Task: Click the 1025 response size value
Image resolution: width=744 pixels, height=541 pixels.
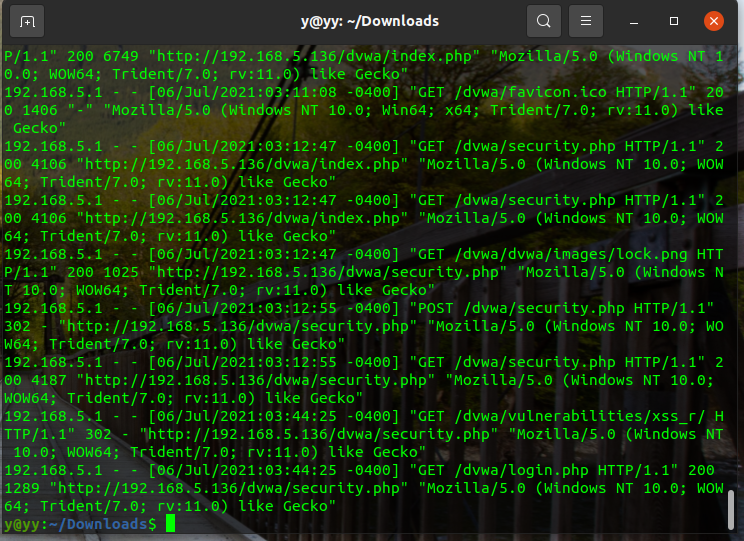Action: (121, 272)
